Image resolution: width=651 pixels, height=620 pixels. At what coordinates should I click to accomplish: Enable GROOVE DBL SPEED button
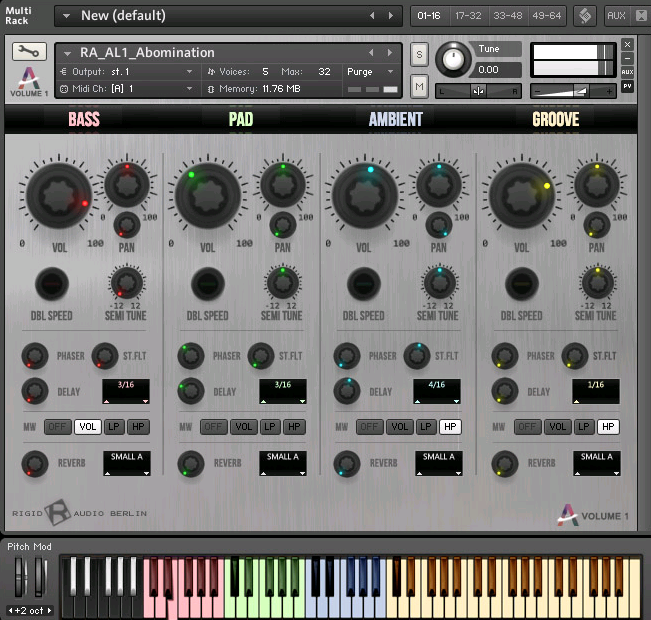(522, 284)
